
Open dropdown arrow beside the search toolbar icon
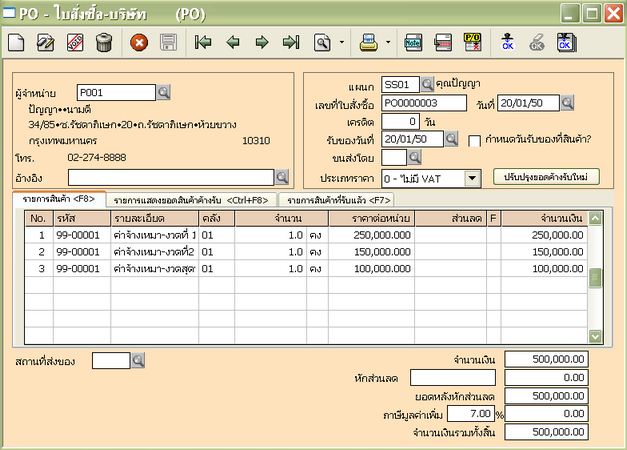[342, 42]
